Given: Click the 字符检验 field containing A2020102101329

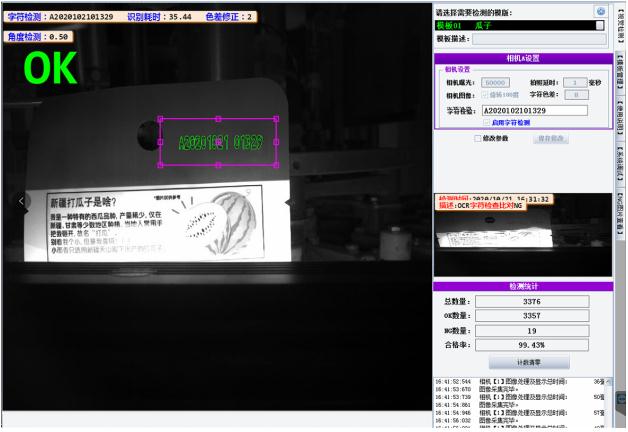Looking at the screenshot, I should 535,111.
